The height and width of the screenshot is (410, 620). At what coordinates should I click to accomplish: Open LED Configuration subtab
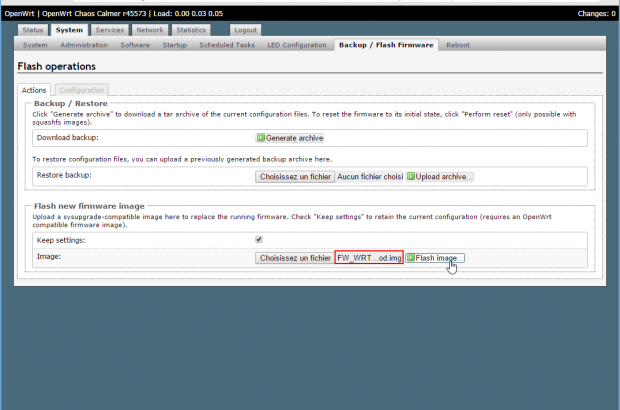[296, 45]
